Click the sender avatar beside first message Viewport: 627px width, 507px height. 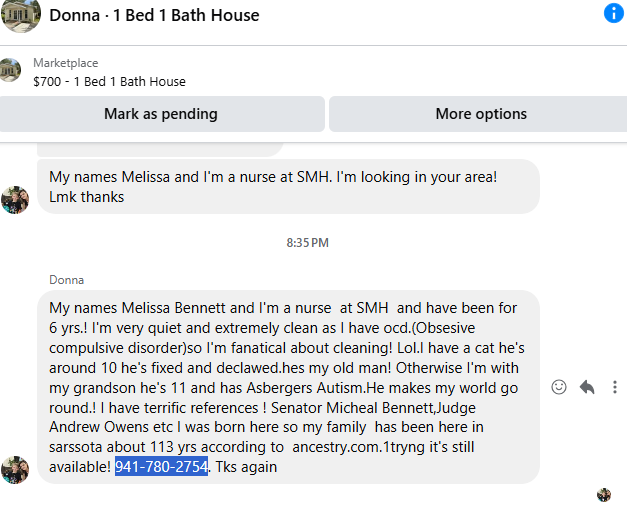[x=15, y=200]
